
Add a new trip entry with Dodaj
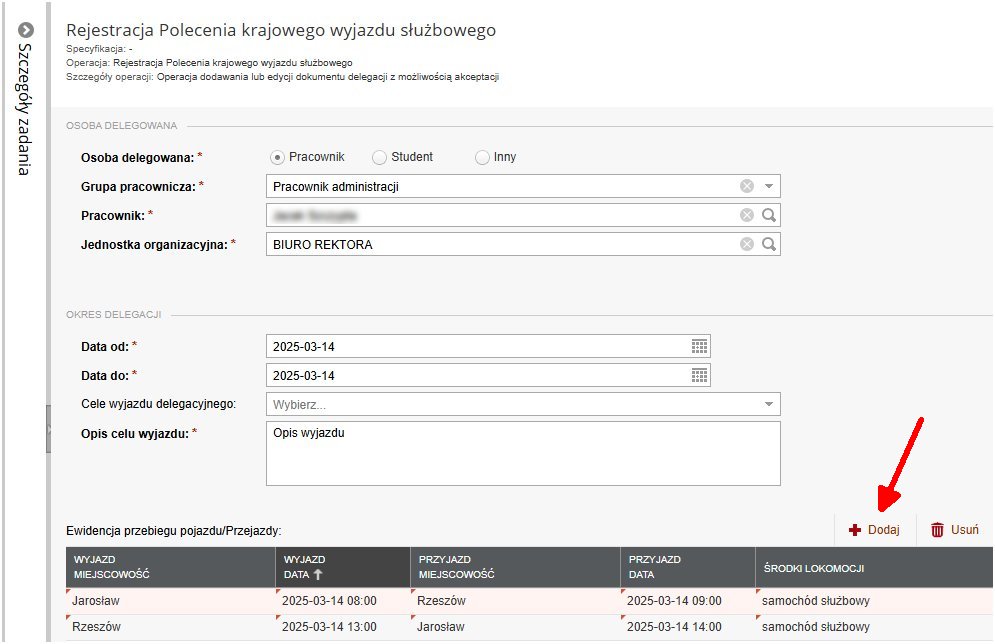[x=874, y=530]
